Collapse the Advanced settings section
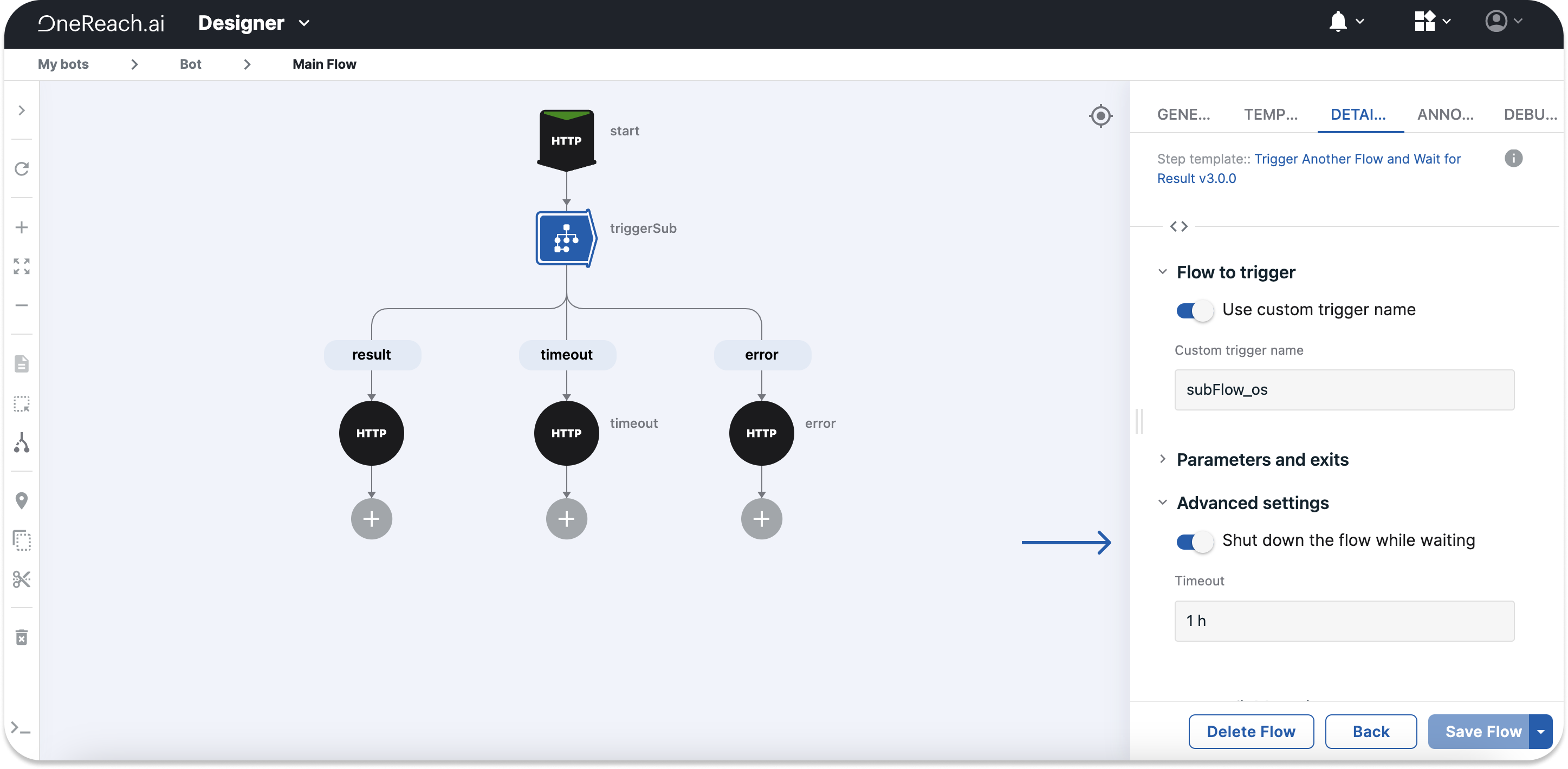 (1252, 503)
